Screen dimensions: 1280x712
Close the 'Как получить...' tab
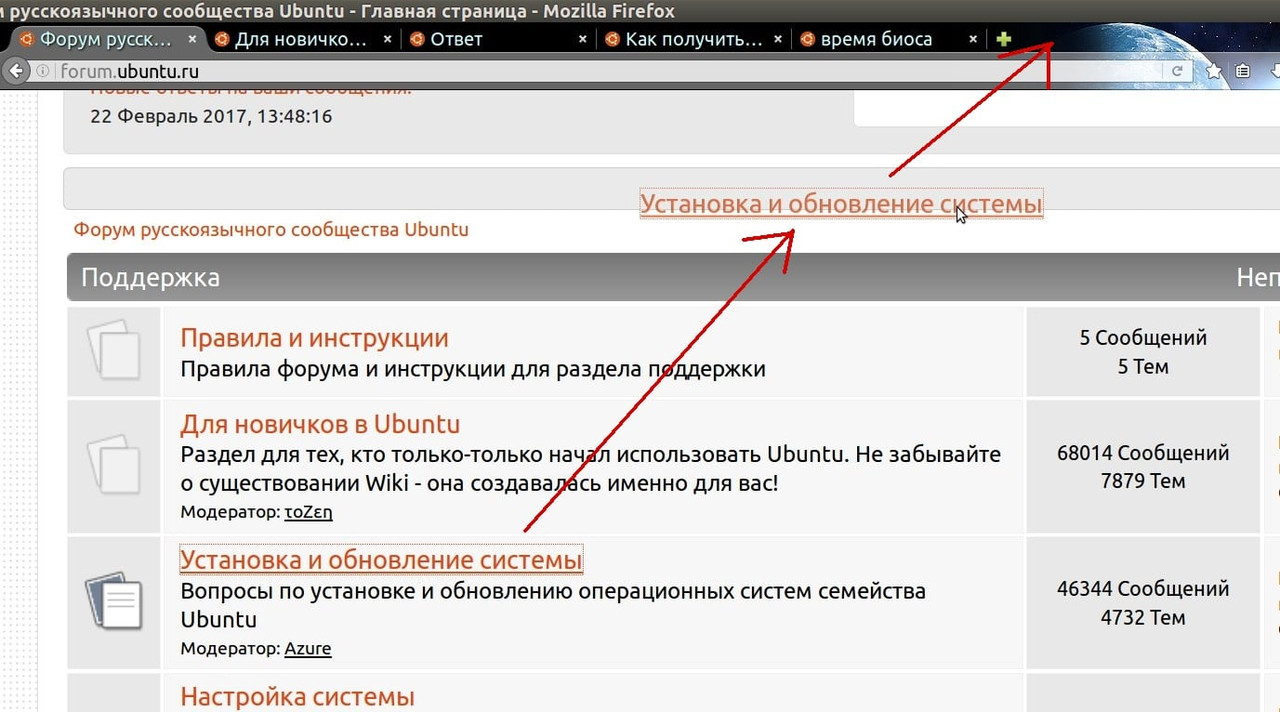778,39
